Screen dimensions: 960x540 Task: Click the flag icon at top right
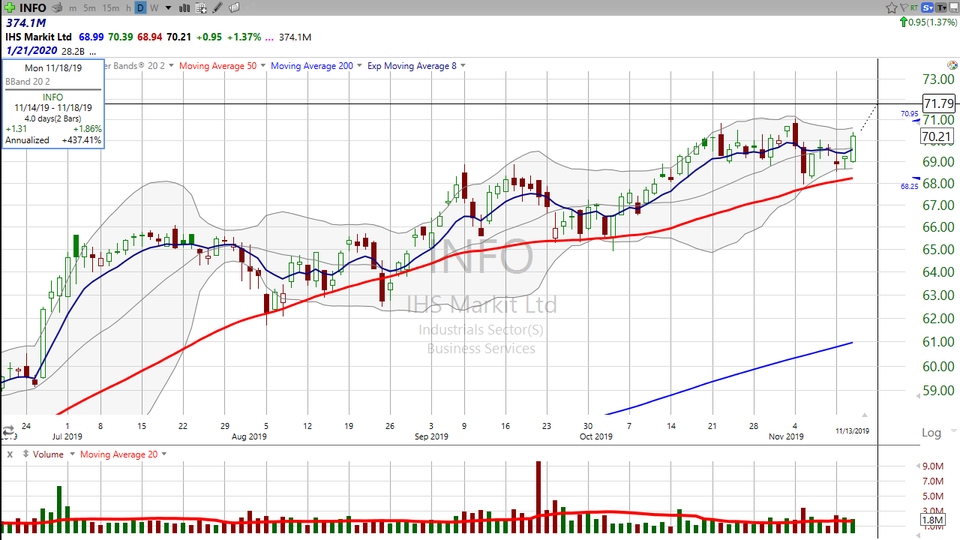tap(904, 8)
